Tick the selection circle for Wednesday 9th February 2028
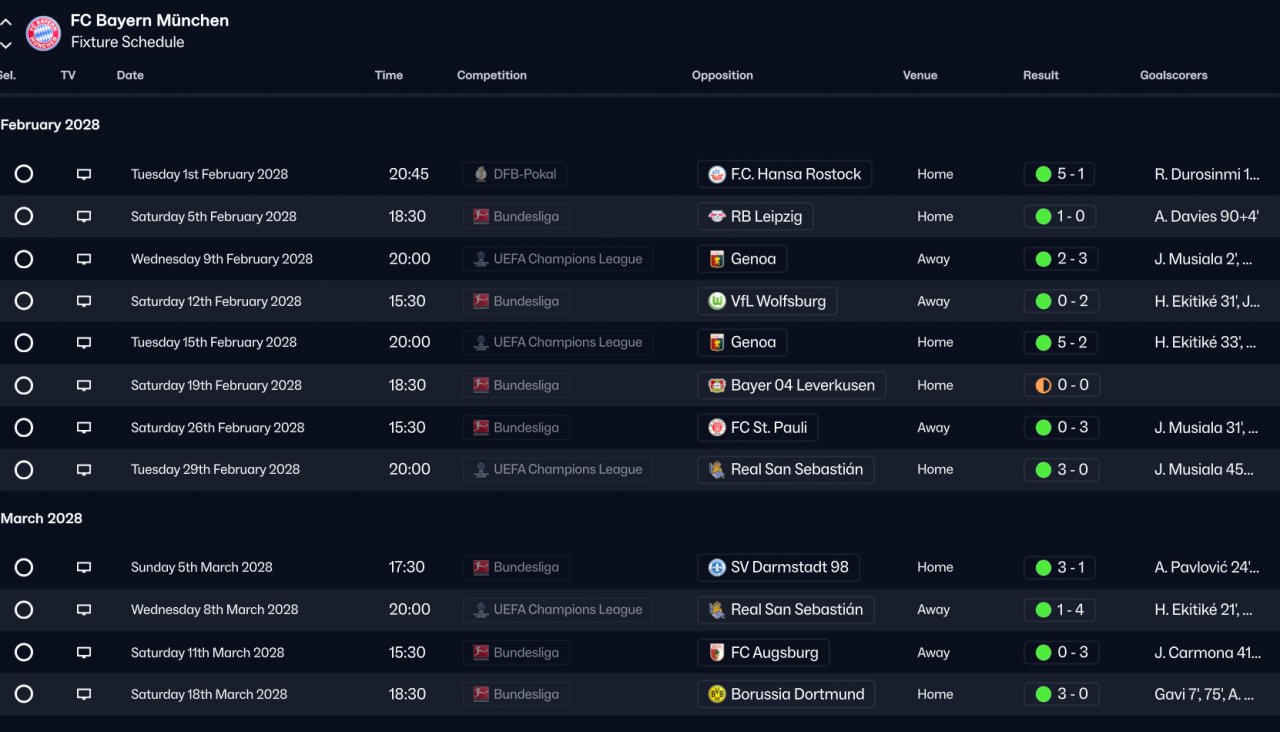This screenshot has height=732, width=1280. 24,259
